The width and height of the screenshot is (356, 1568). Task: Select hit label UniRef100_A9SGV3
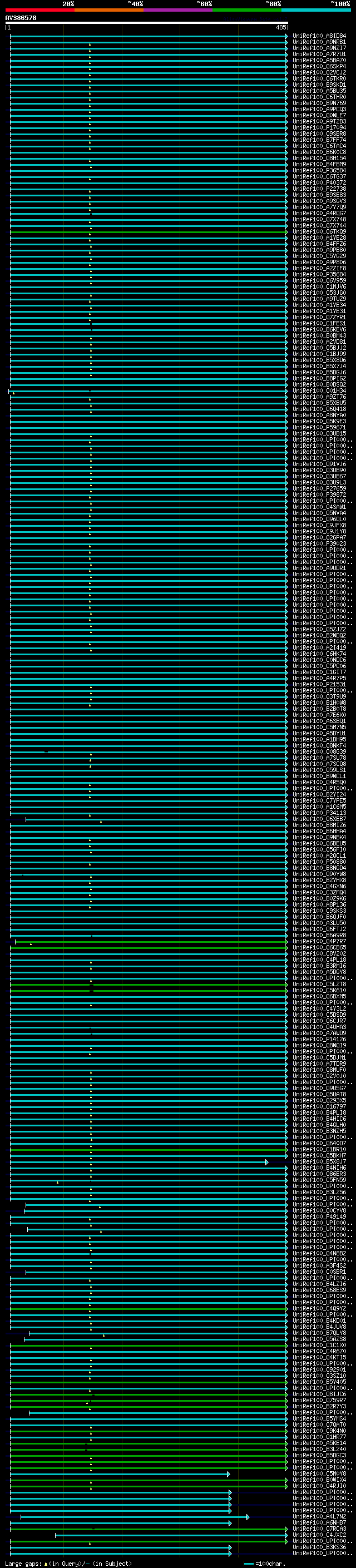coord(319,201)
